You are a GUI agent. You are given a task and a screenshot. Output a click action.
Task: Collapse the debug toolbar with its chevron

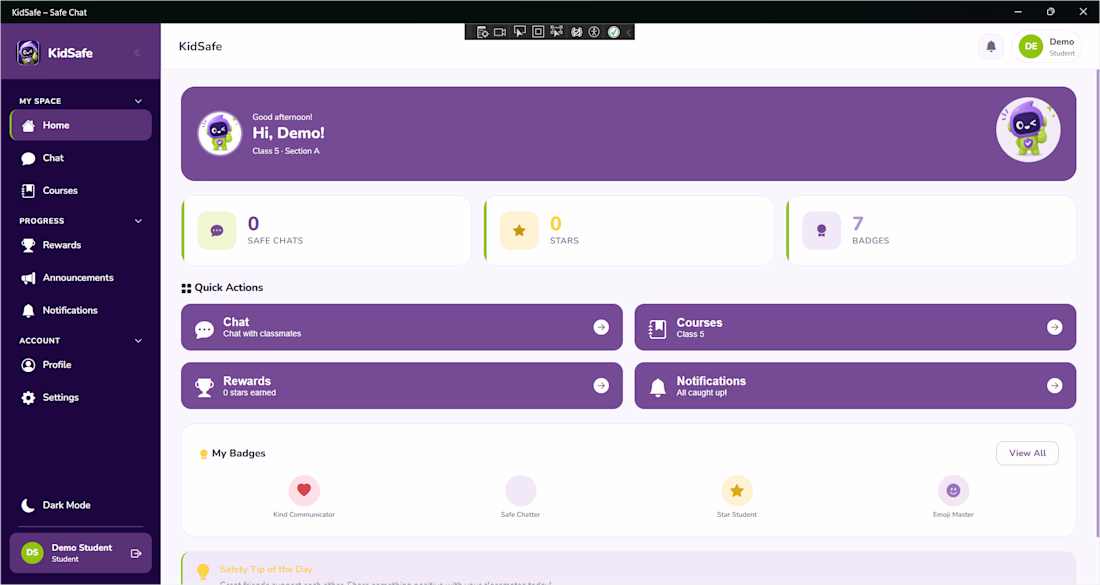[629, 32]
